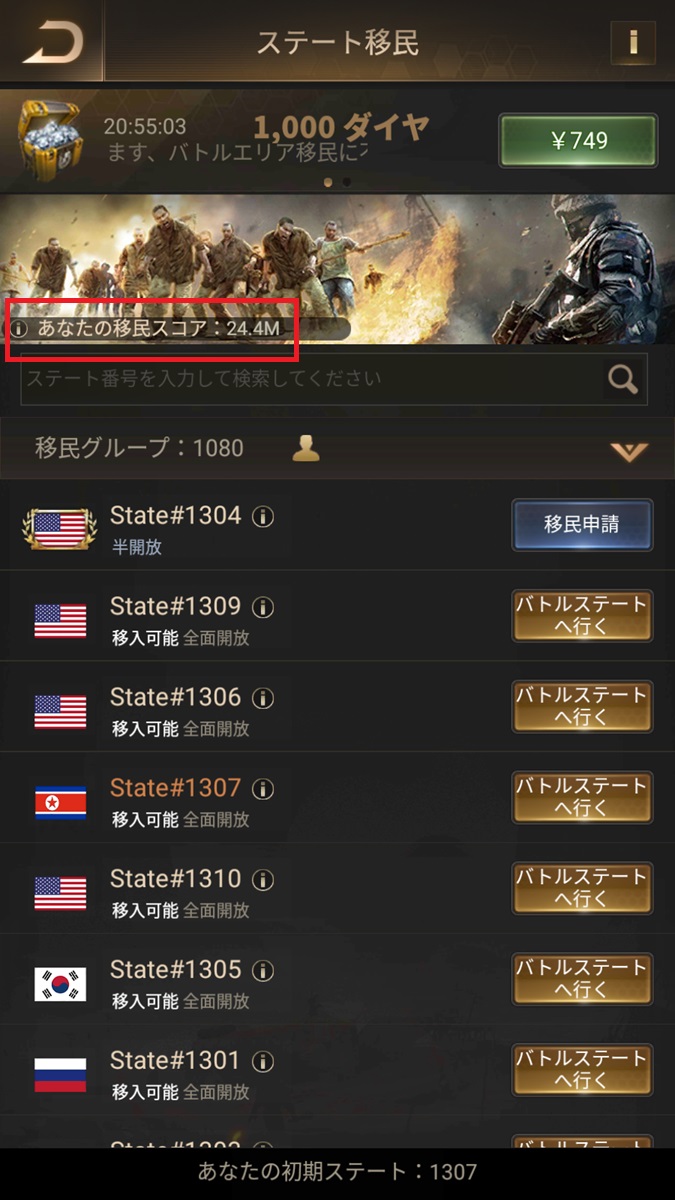Tap the info icon beside State#1307
The image size is (675, 1200).
point(263,789)
